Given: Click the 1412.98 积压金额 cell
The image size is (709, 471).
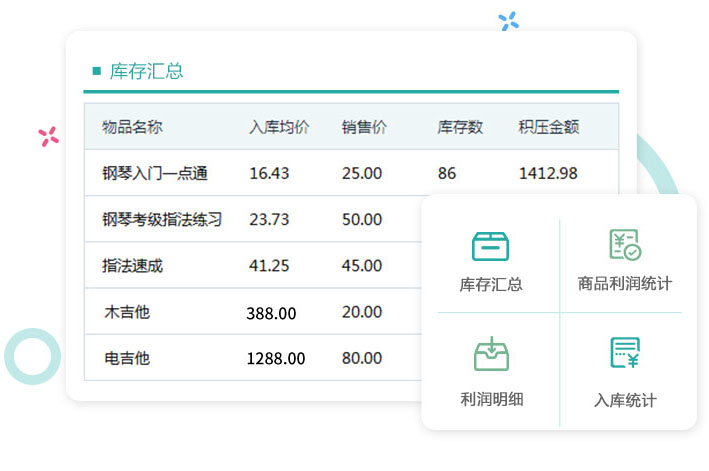Looking at the screenshot, I should pos(548,173).
